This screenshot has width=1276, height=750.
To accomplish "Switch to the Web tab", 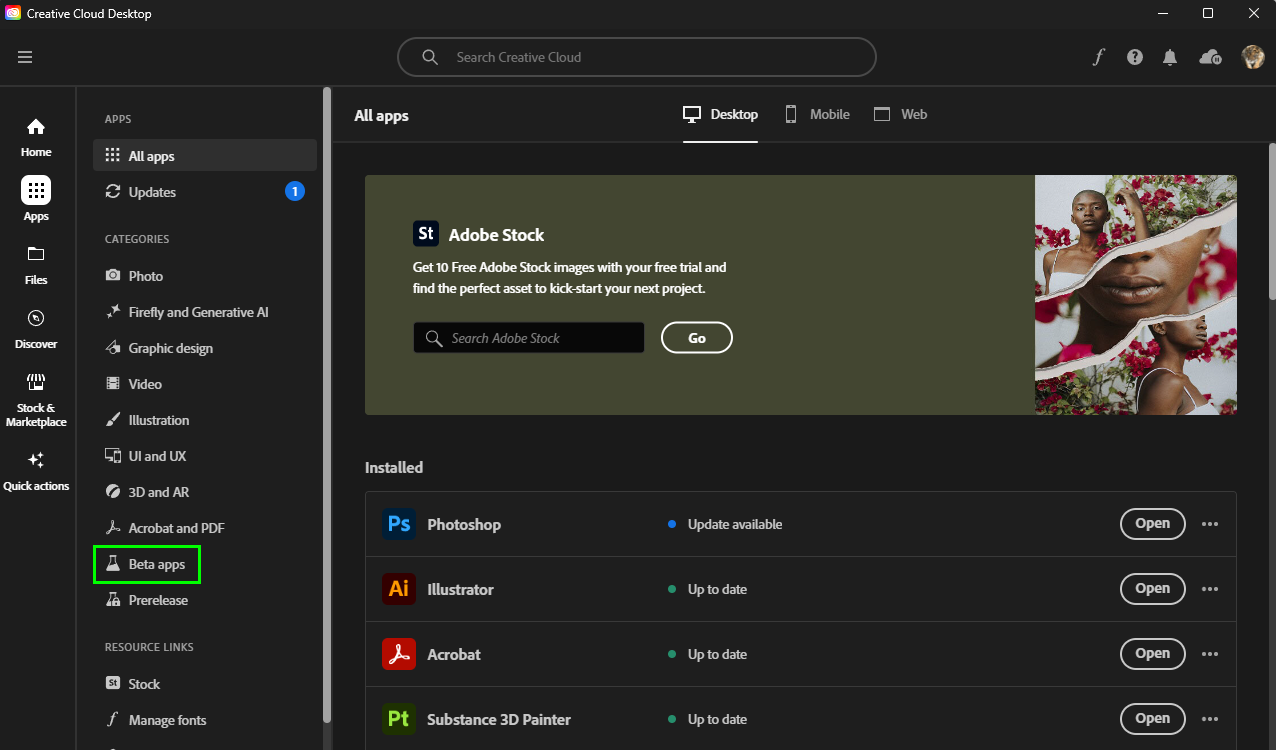I will click(900, 114).
